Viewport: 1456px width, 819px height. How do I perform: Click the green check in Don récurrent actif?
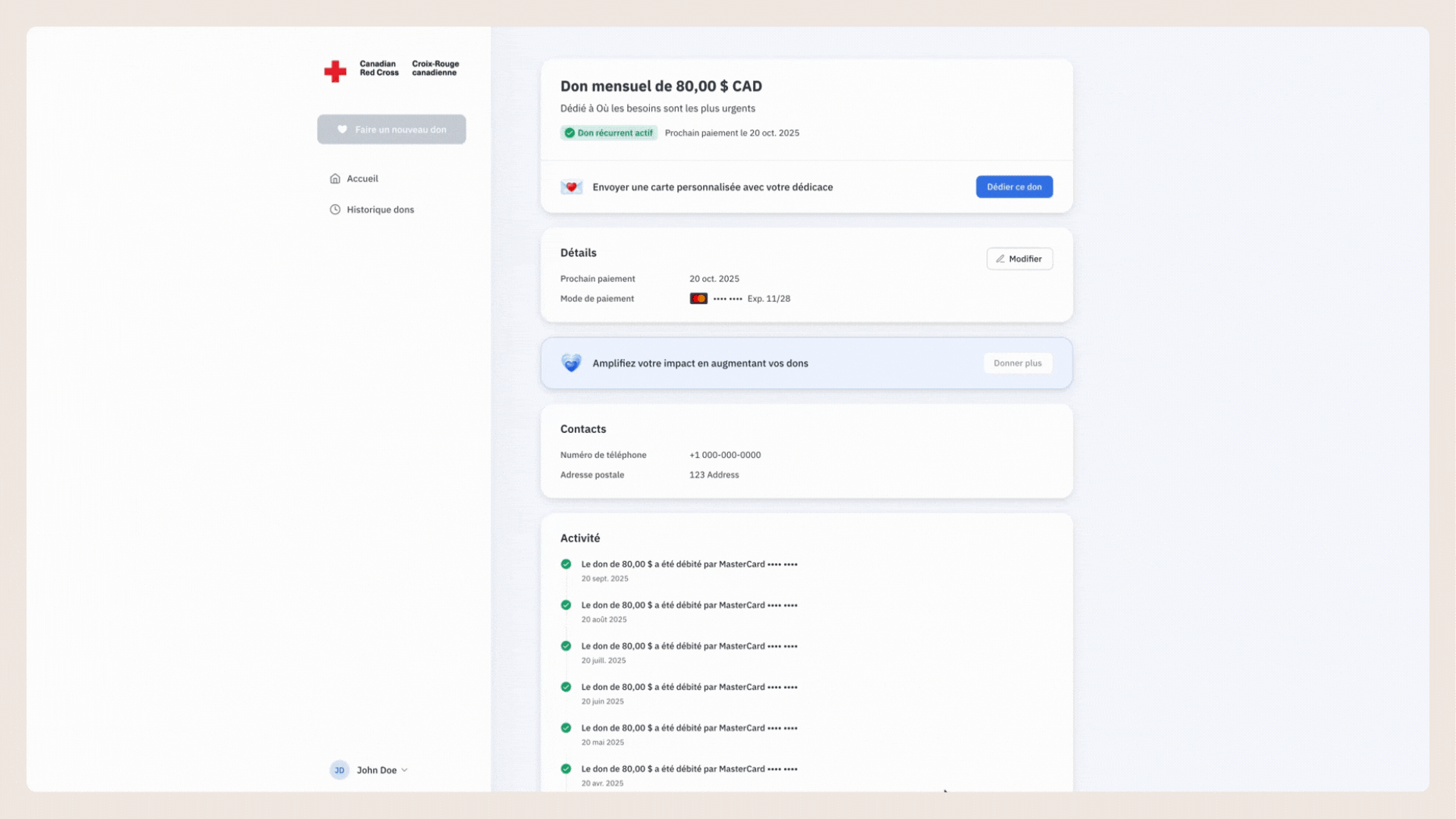570,133
